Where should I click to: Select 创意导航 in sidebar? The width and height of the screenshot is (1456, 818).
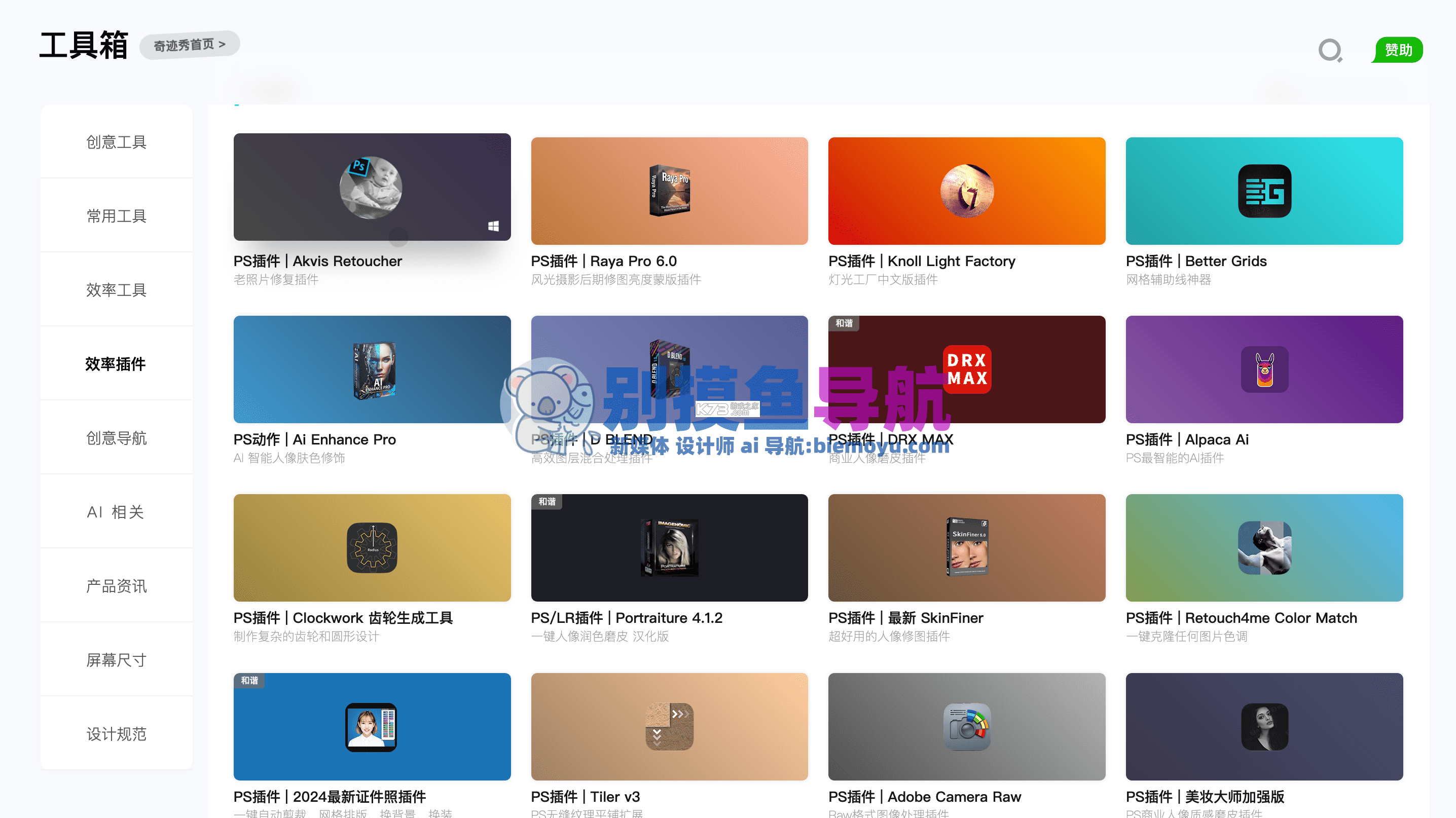(x=117, y=438)
